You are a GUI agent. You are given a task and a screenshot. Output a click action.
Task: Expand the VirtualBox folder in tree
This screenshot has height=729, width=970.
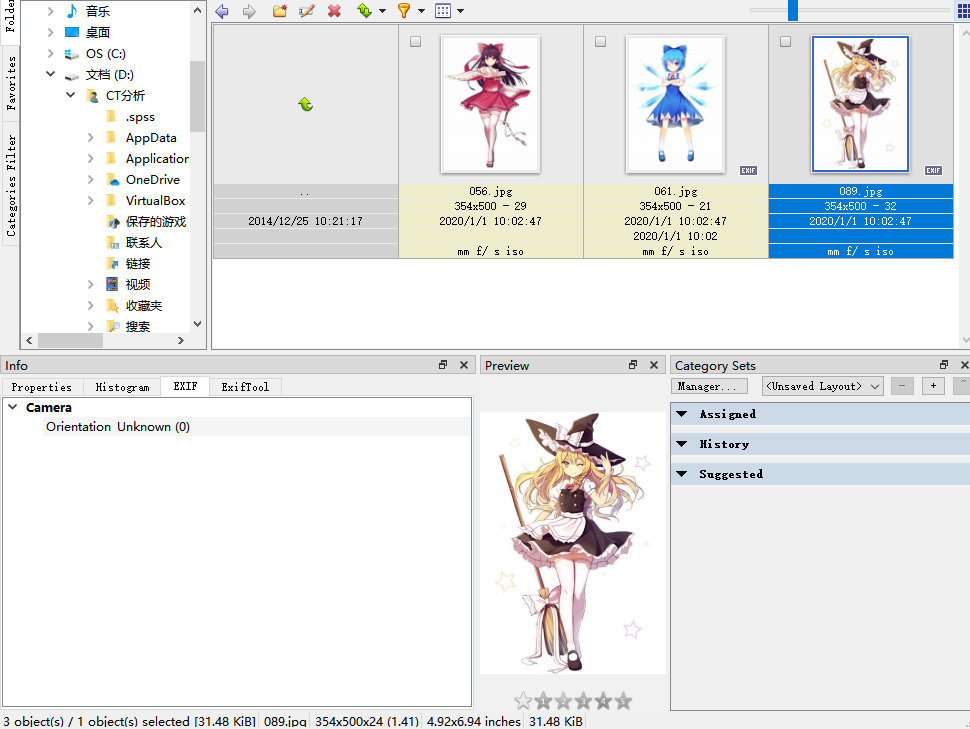pos(91,201)
